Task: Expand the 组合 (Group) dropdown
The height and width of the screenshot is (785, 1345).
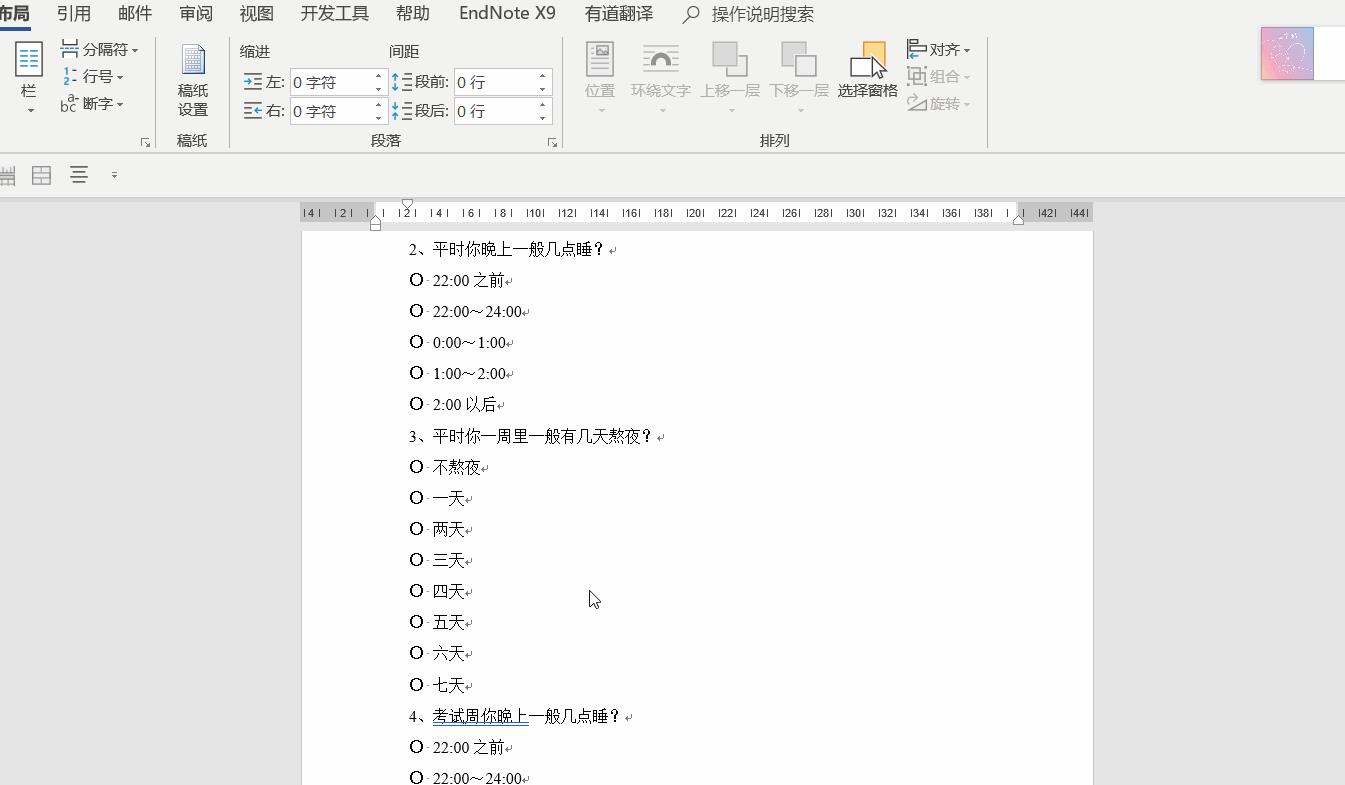Action: point(966,75)
